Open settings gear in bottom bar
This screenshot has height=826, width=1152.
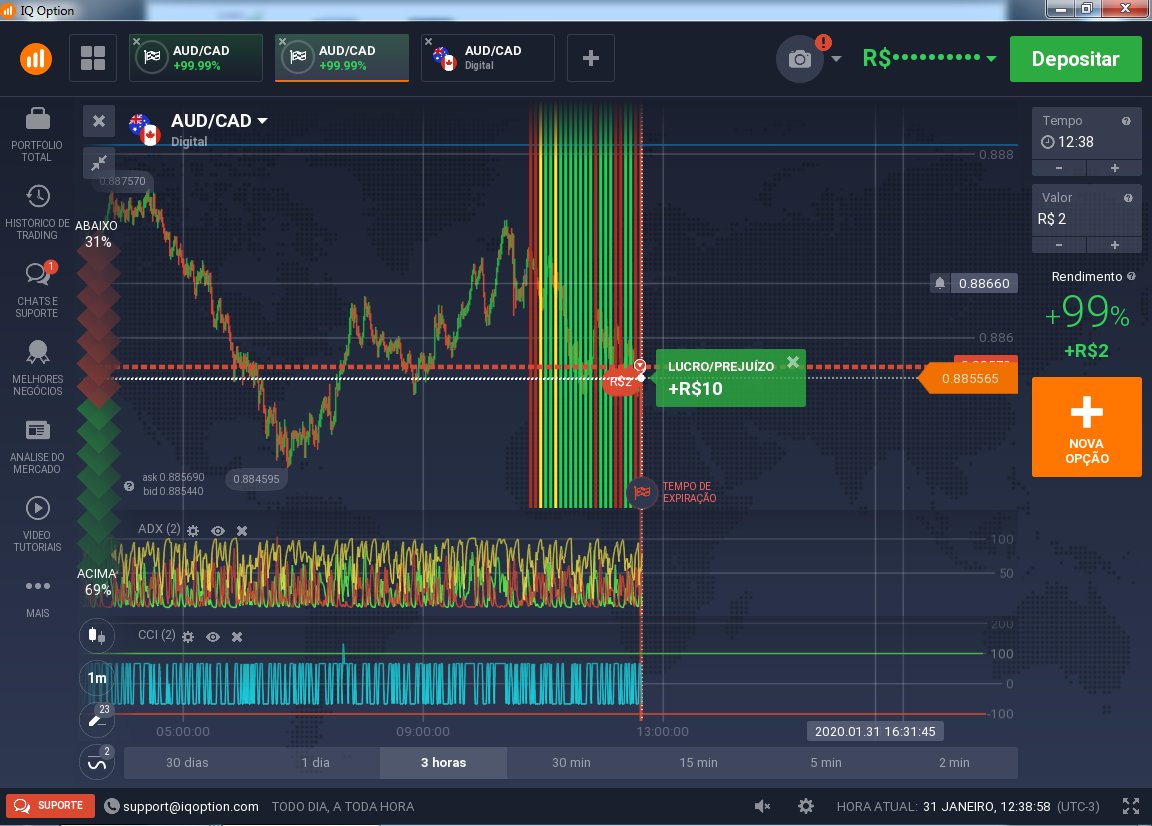click(x=806, y=806)
